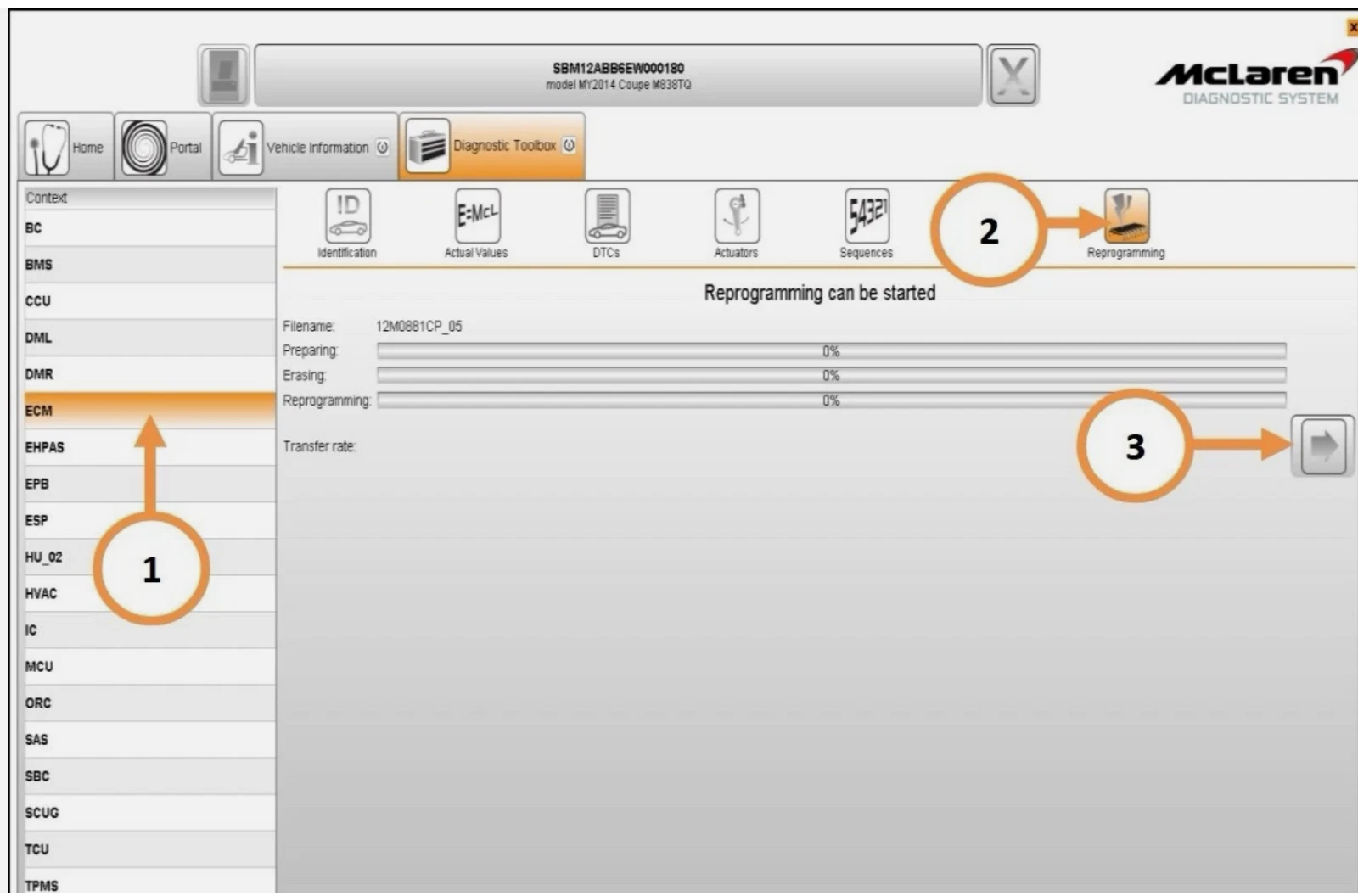Viewport: 1358px width, 896px height.
Task: Open the Actual Values tool
Action: 477,216
